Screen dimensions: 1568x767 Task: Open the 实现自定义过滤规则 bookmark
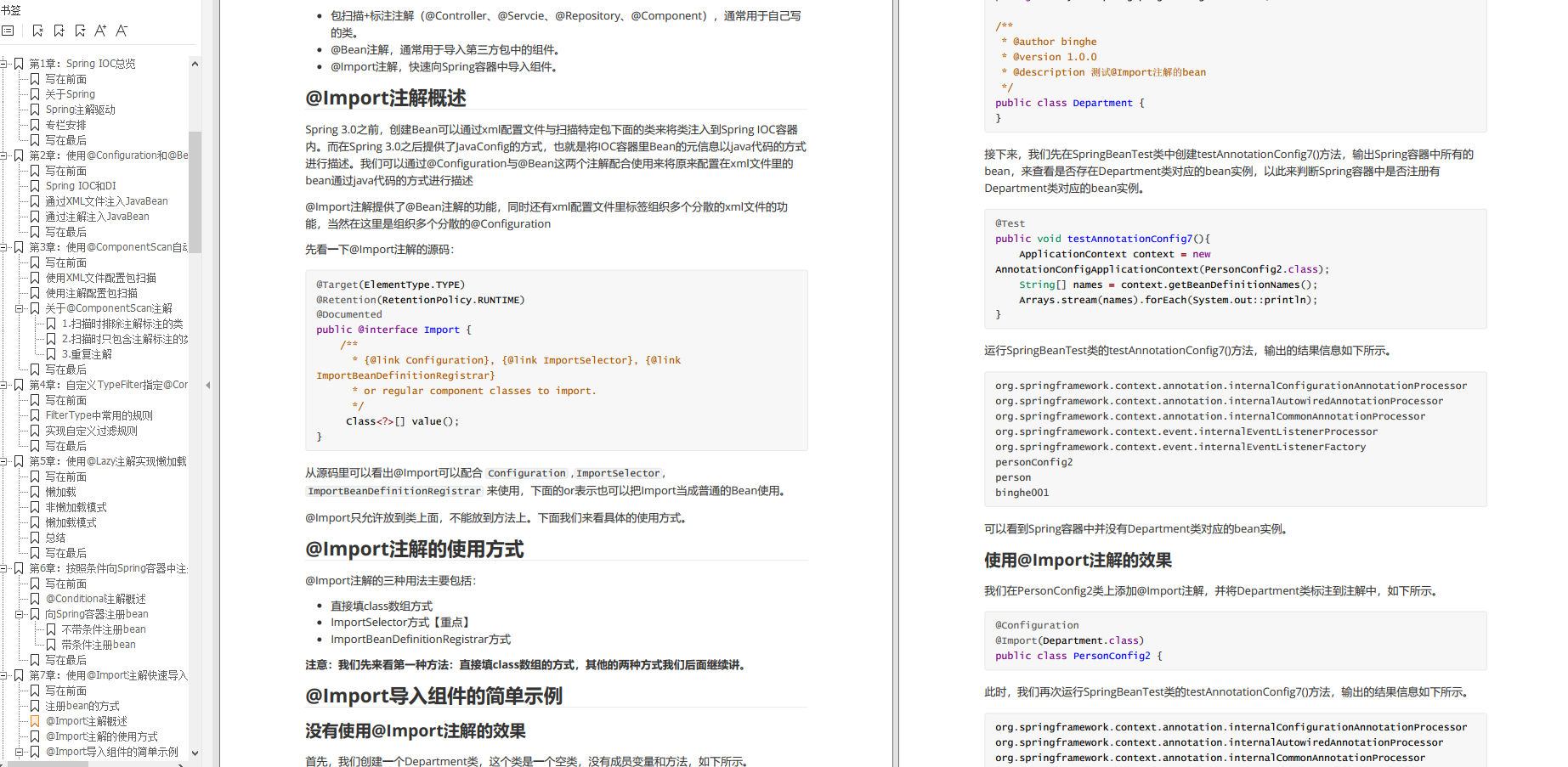coord(91,431)
